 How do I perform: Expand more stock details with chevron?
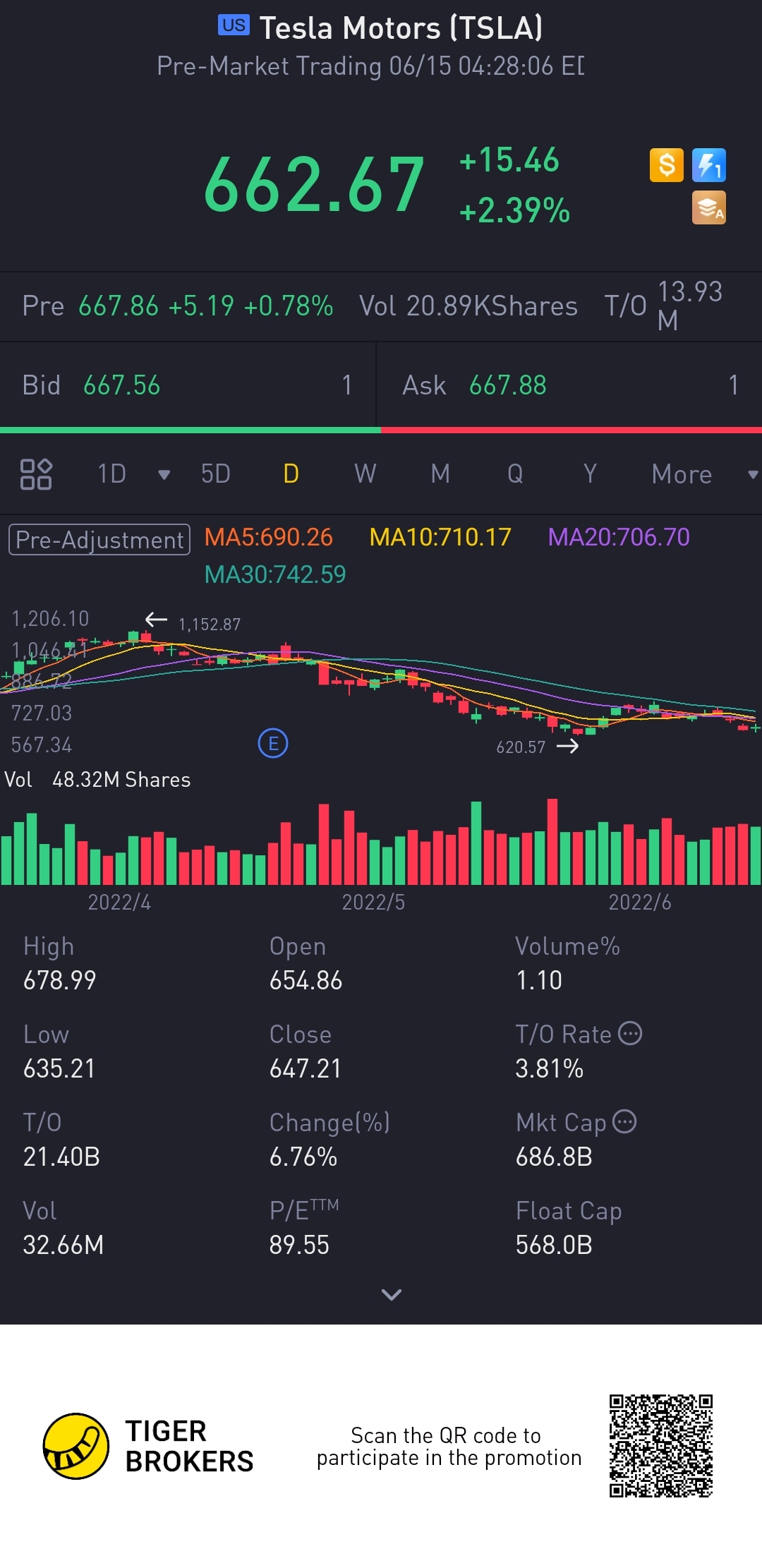392,1294
